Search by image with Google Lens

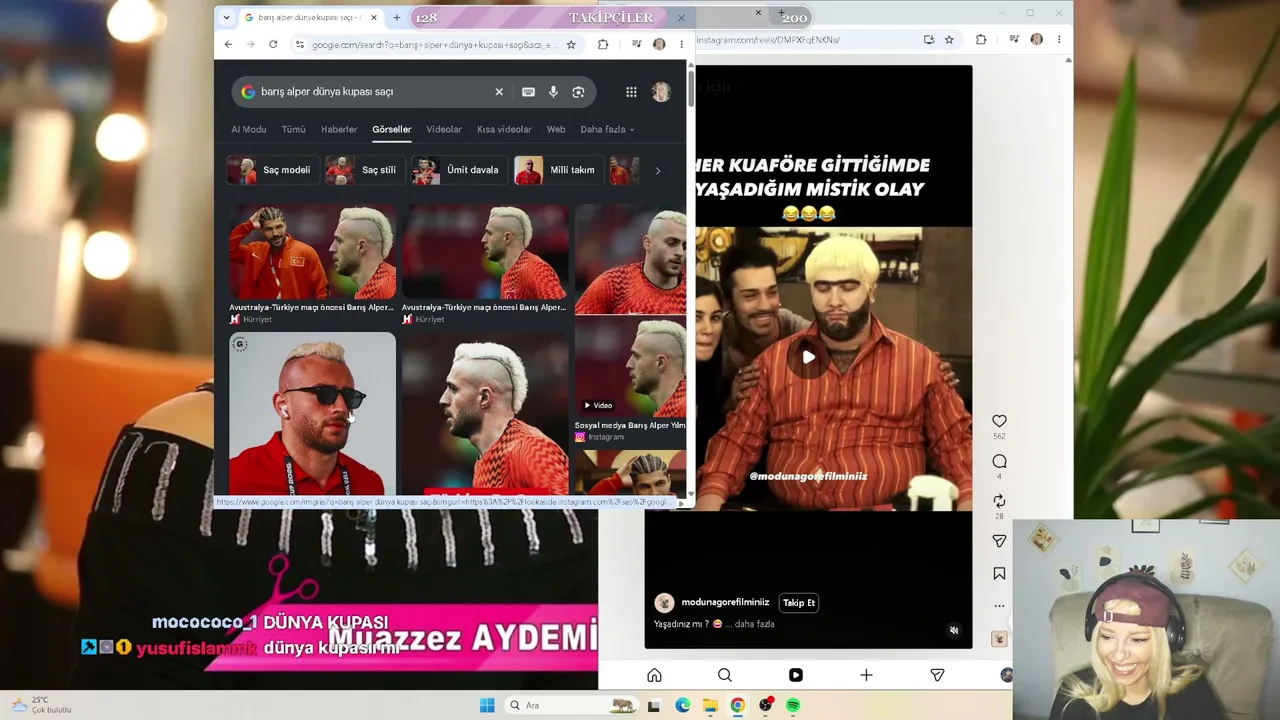coord(578,92)
